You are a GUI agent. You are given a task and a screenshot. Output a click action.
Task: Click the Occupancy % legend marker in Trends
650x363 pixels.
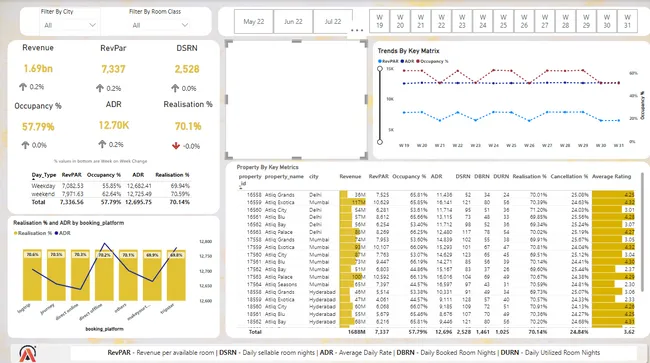point(418,61)
